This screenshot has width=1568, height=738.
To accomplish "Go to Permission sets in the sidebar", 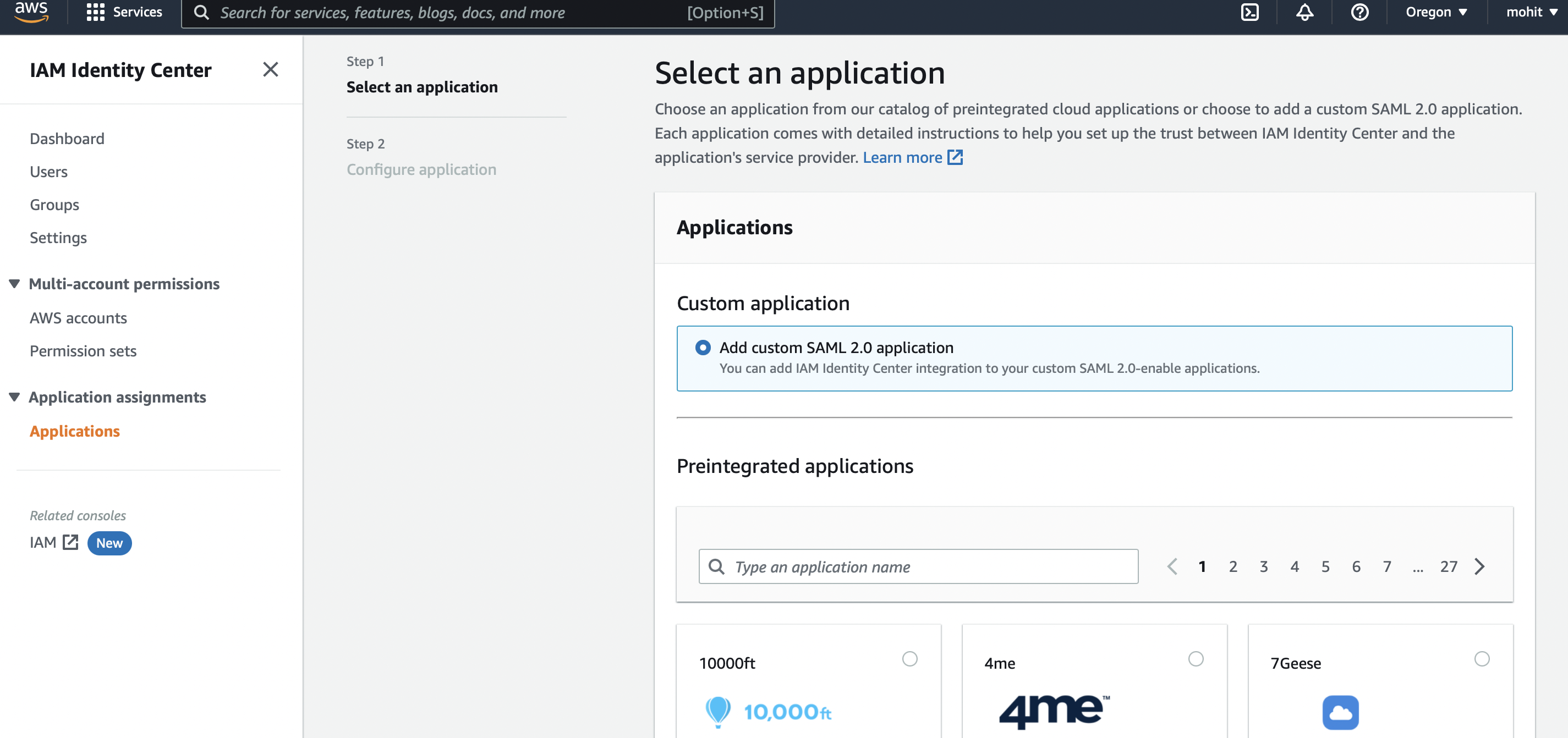I will point(83,351).
